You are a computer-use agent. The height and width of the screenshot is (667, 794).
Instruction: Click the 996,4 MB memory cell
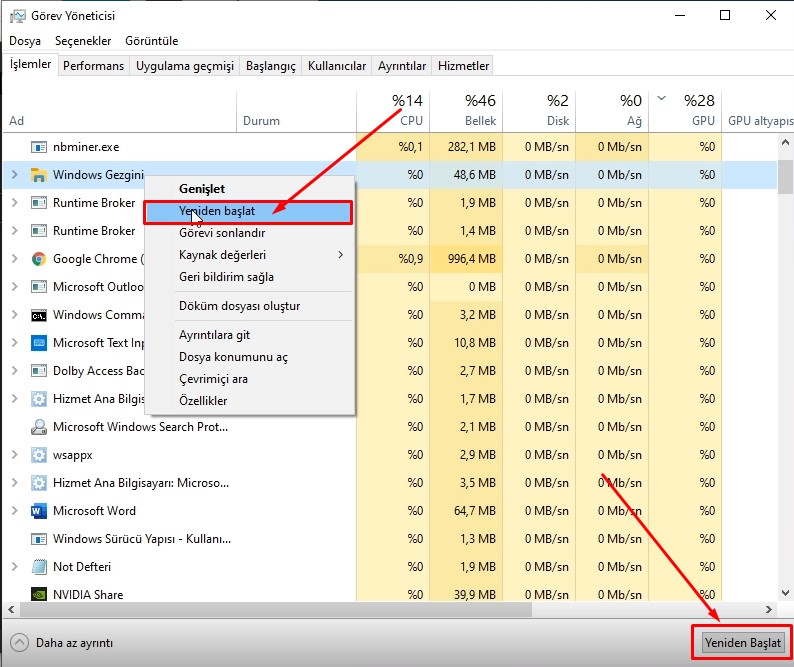coord(466,259)
